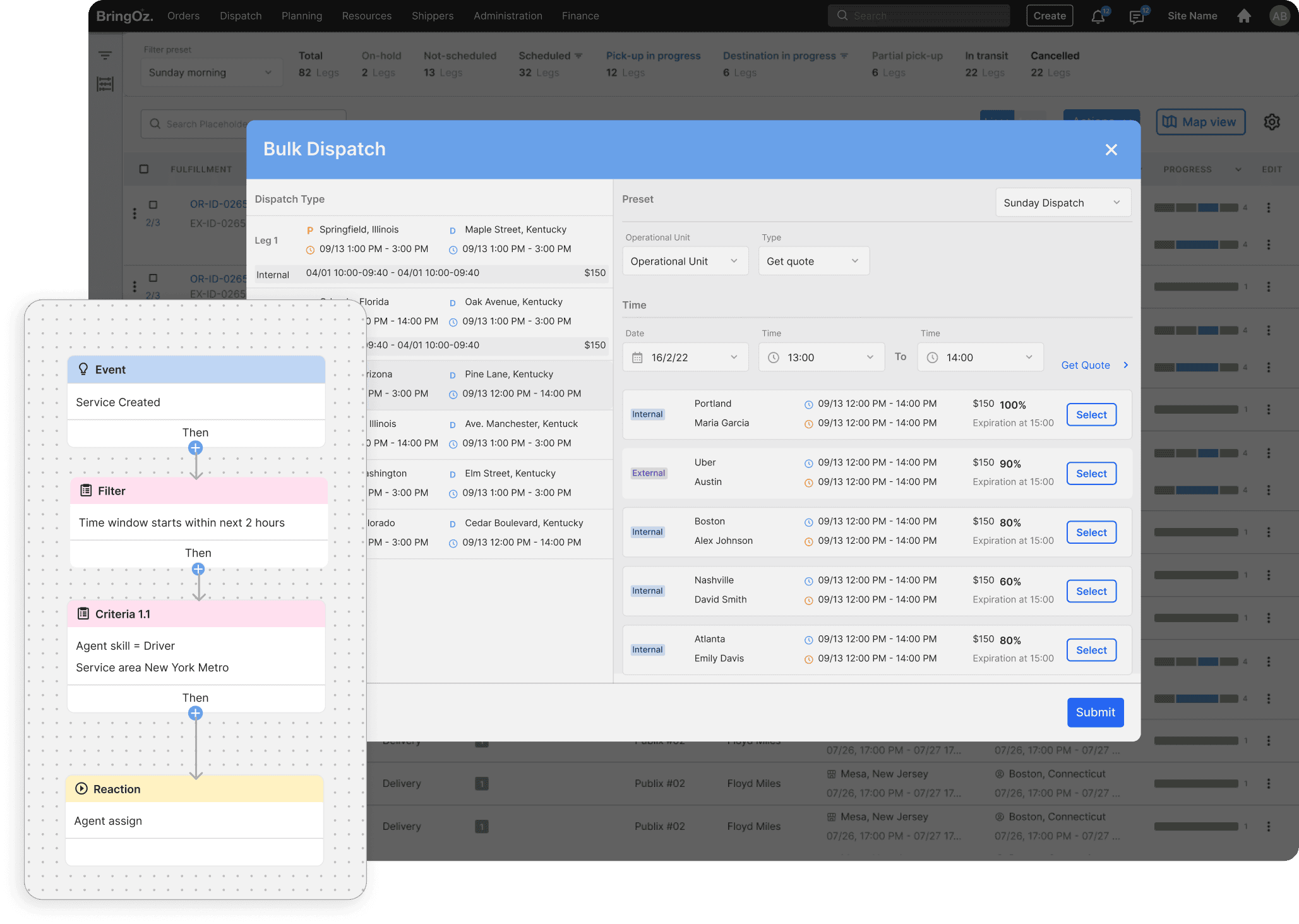Open the Planning menu

pos(302,16)
